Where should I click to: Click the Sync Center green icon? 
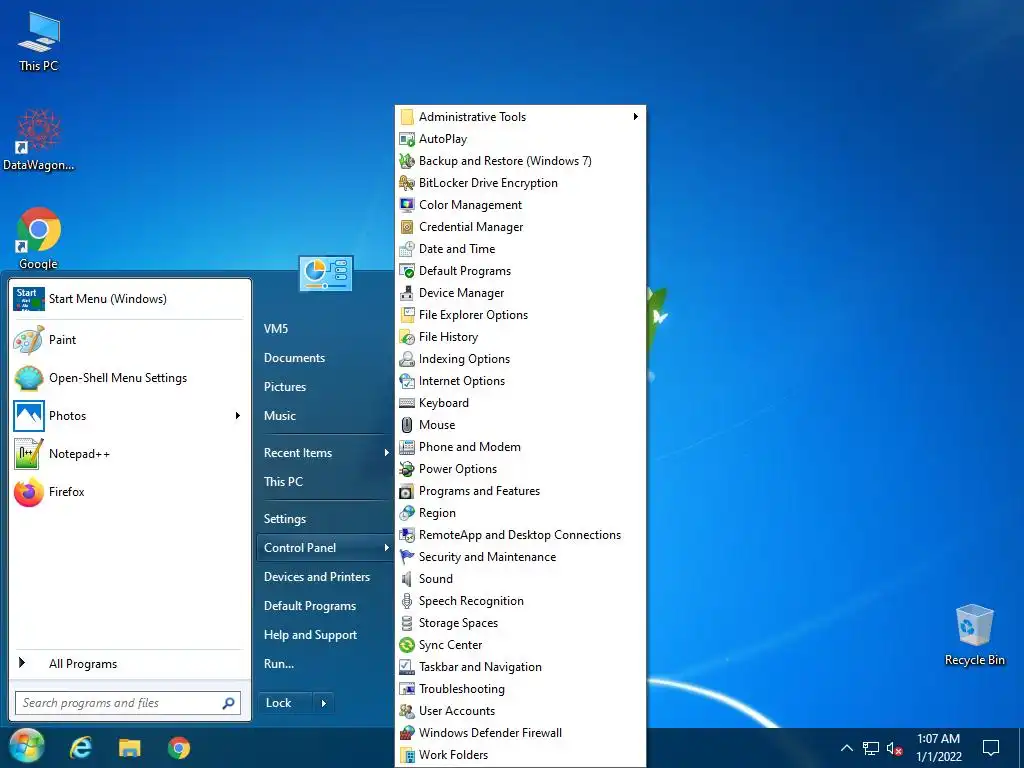coord(407,645)
